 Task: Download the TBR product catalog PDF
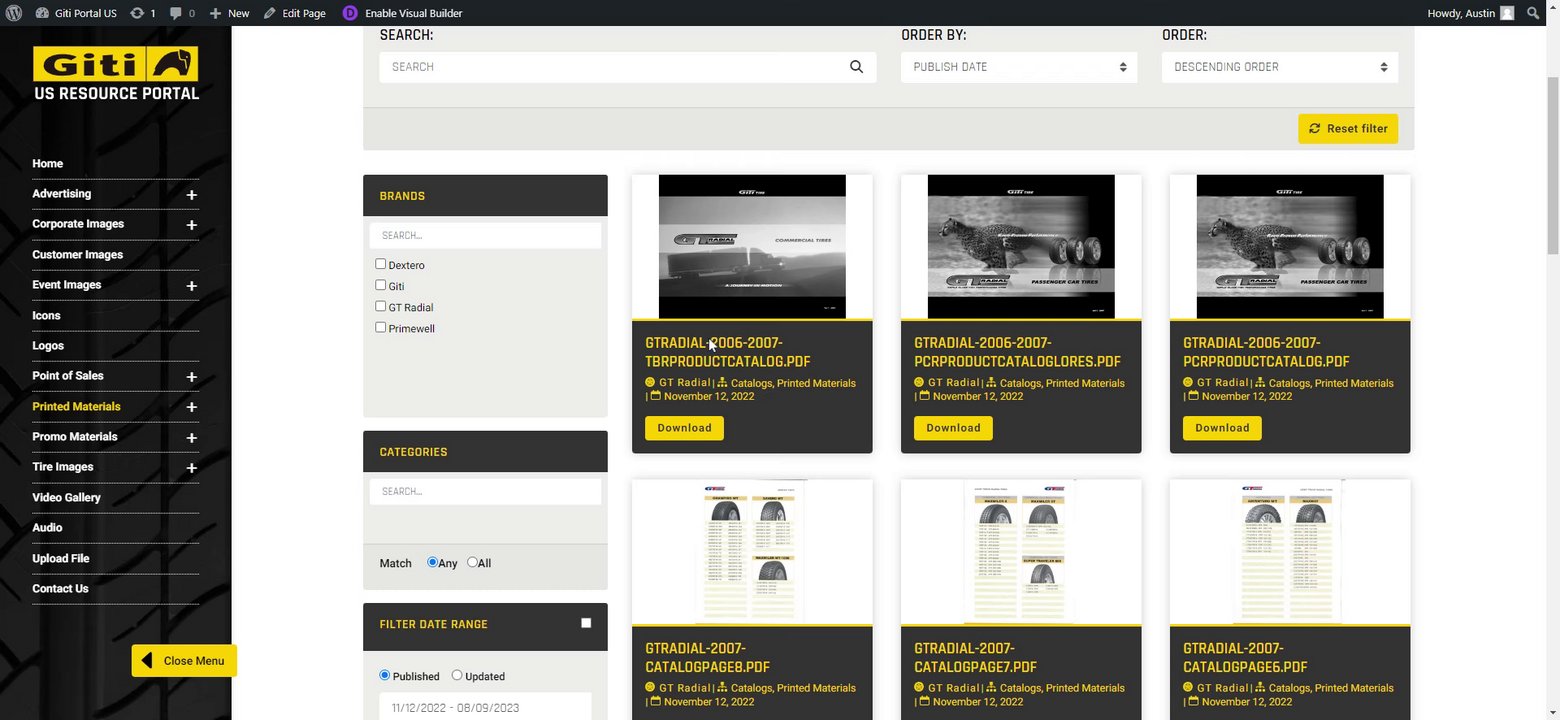coord(684,428)
